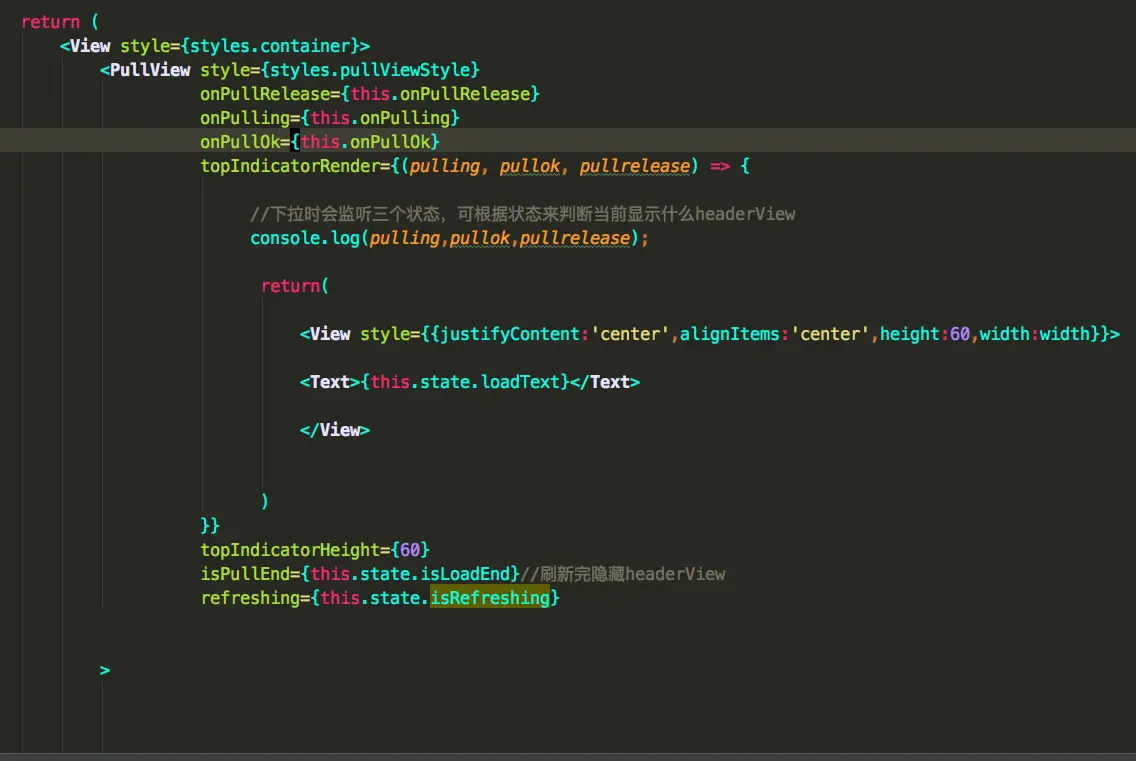Click 'alignItems' in inline View style

click(730, 334)
